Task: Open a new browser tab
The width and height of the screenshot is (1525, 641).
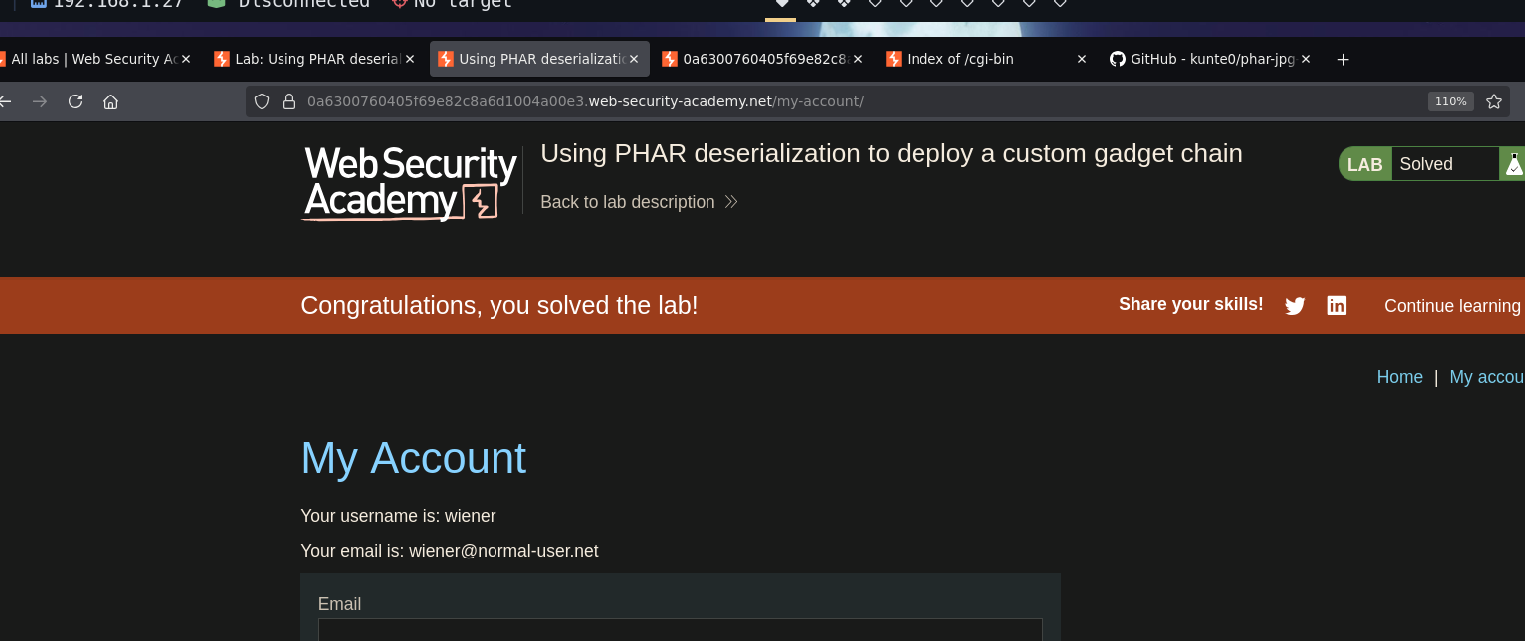Action: point(1343,59)
